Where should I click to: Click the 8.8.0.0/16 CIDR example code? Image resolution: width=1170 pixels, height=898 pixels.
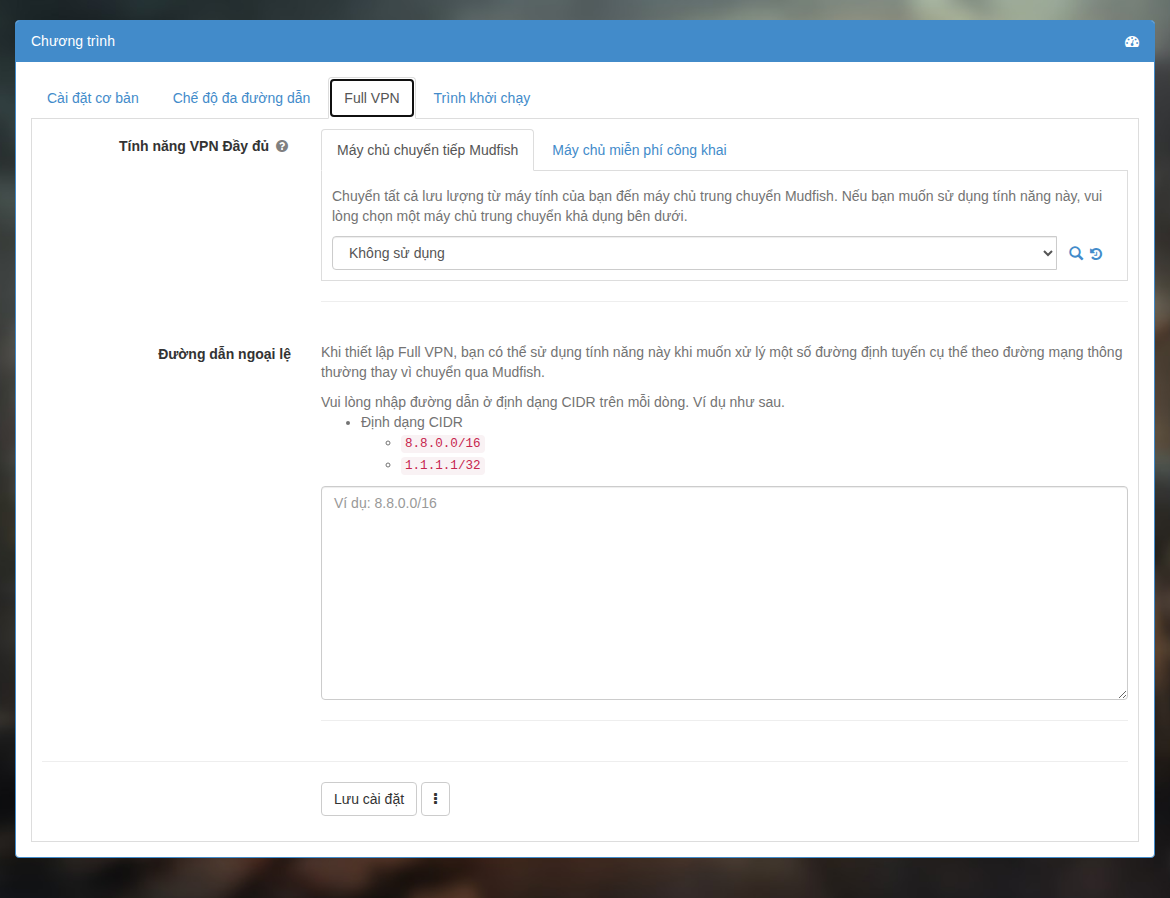pyautogui.click(x=442, y=443)
